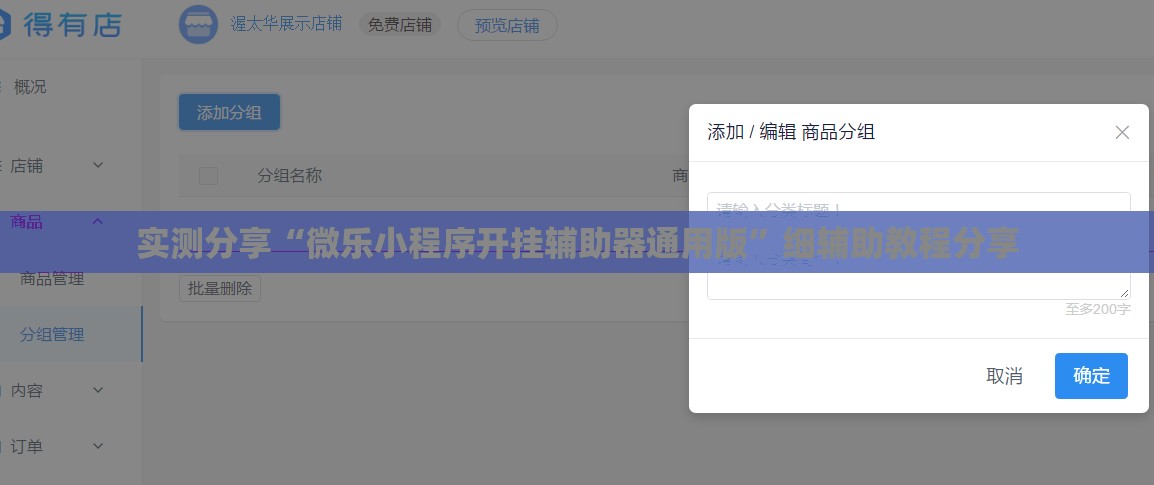Expand the 内容 sidebar menu chevron
The image size is (1154, 485).
(x=98, y=390)
